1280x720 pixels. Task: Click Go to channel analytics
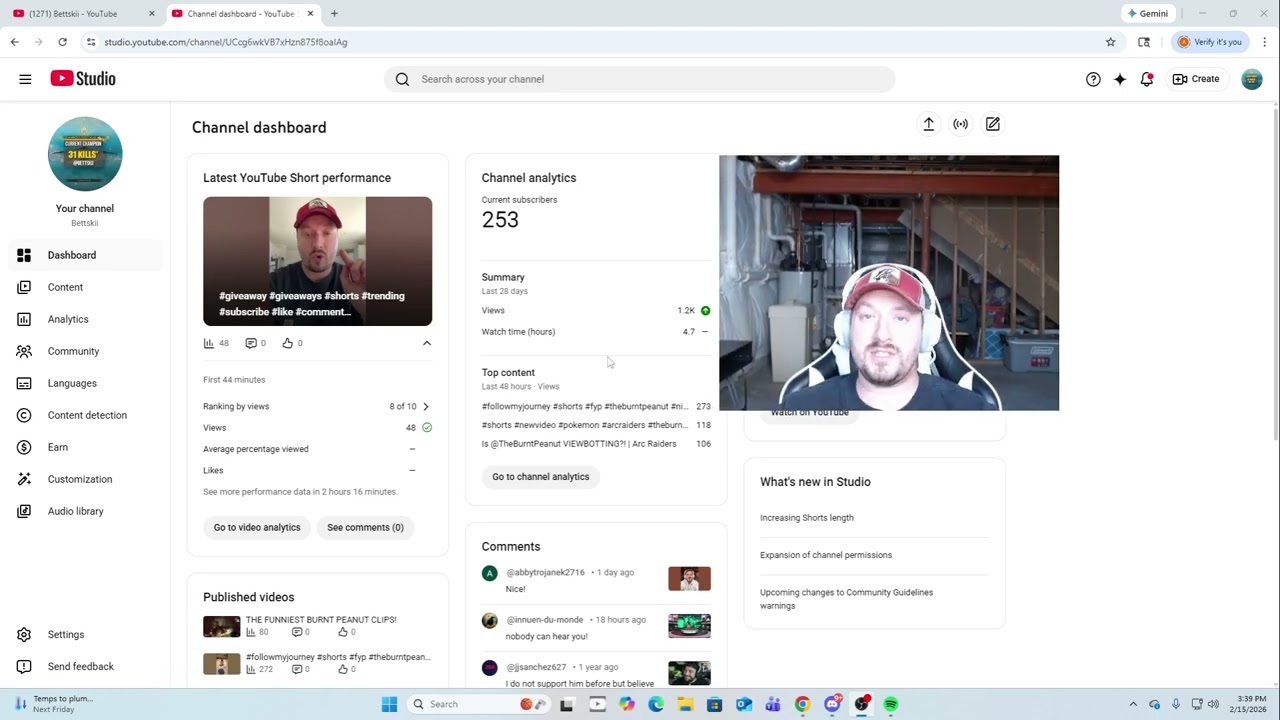pyautogui.click(x=540, y=476)
